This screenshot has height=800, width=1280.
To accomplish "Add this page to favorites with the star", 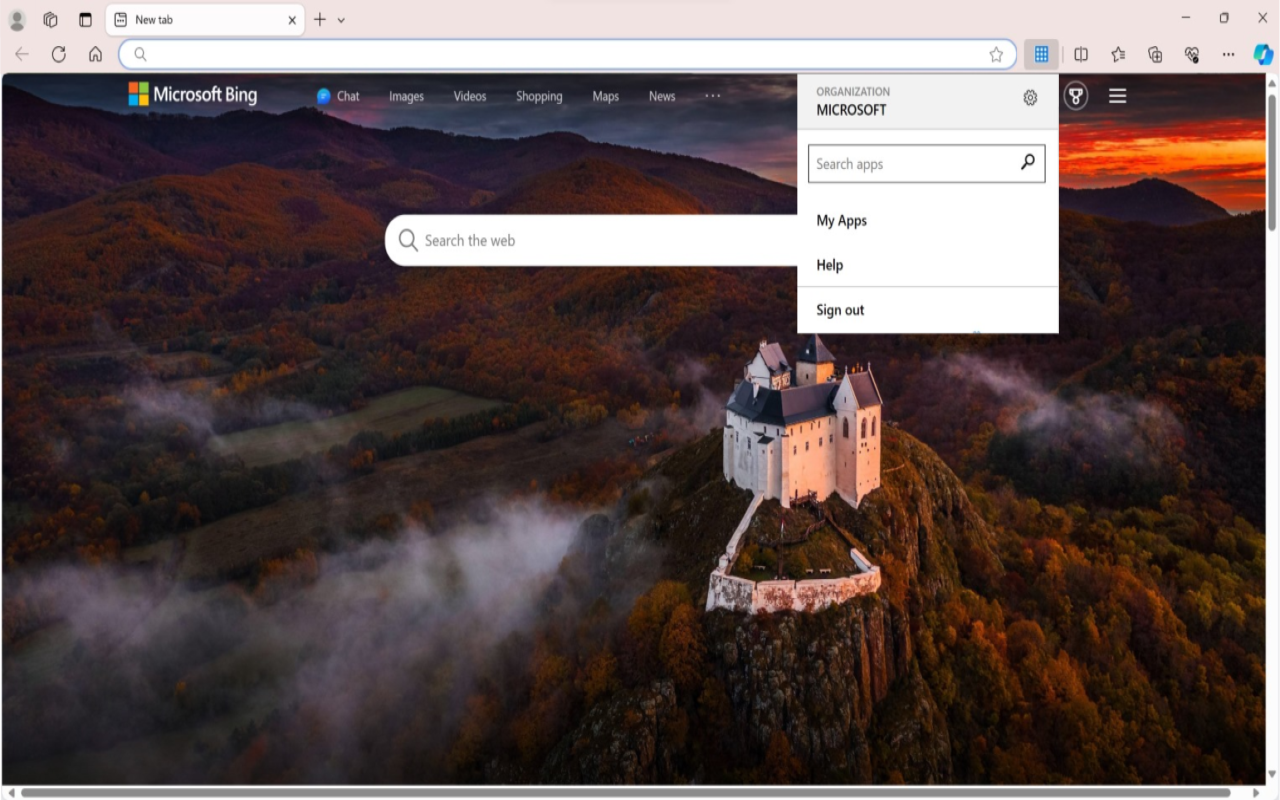I will [x=996, y=55].
